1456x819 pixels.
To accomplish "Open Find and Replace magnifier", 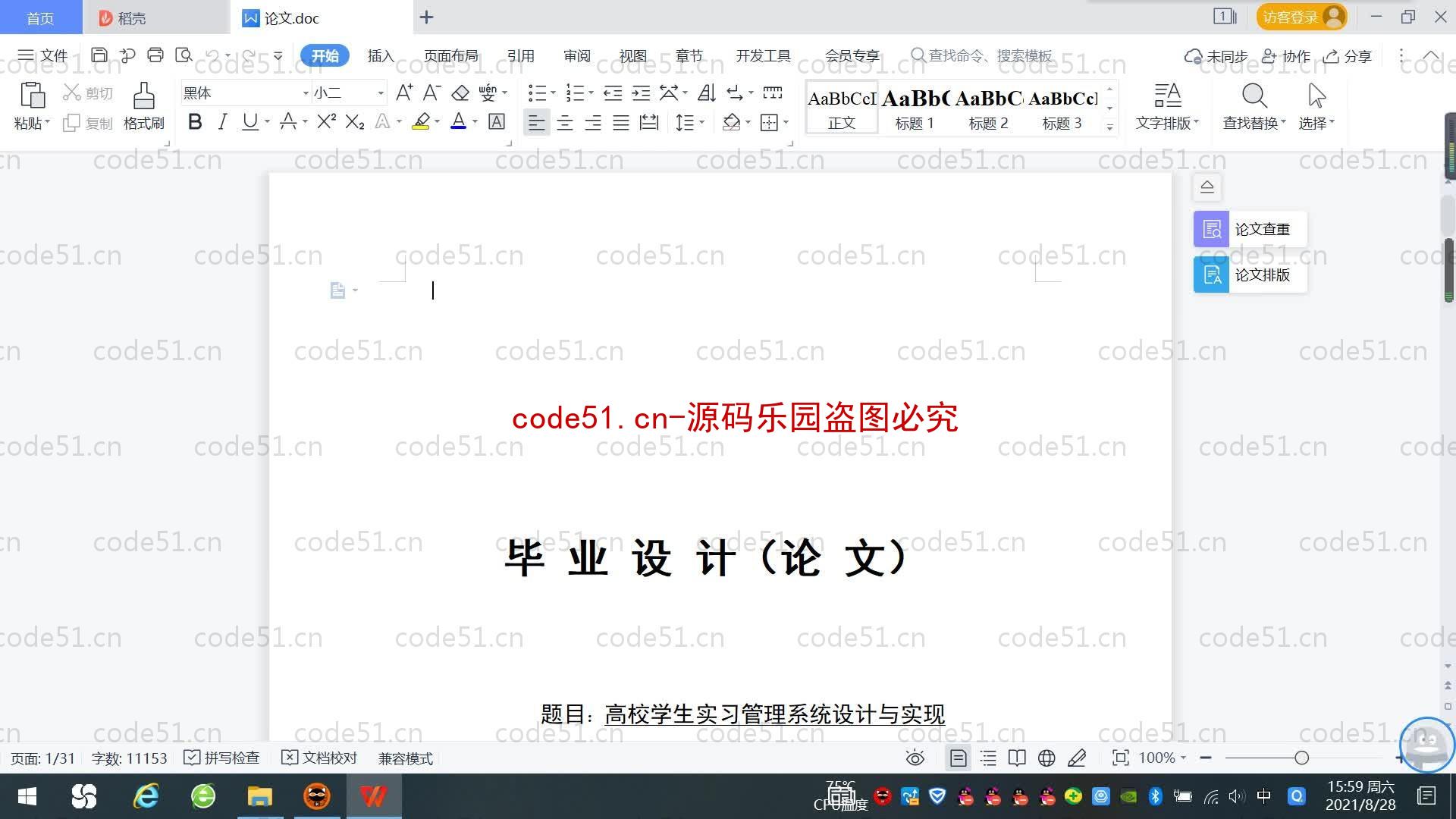I will tap(1254, 96).
